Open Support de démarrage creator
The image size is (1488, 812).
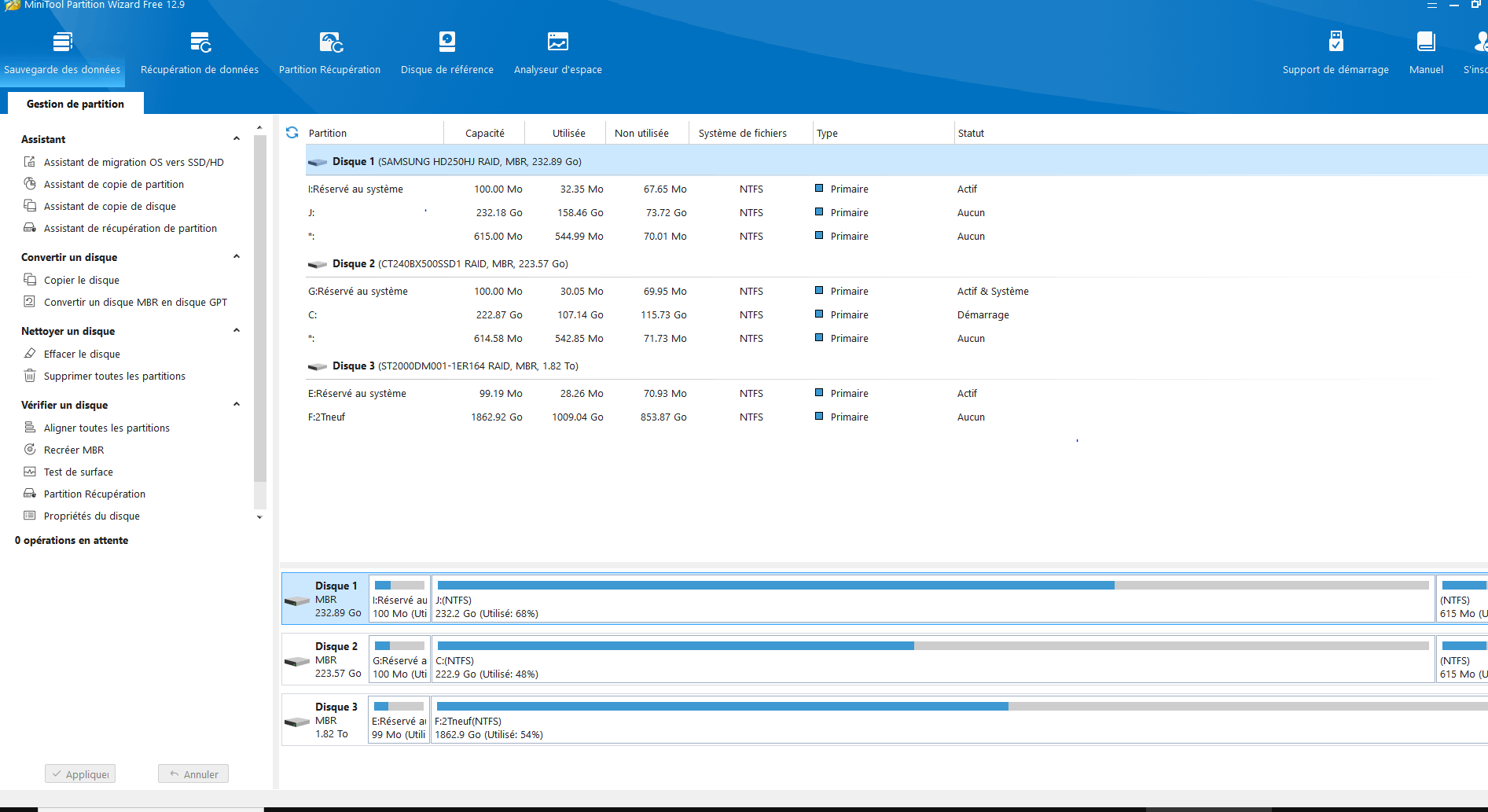[1335, 52]
